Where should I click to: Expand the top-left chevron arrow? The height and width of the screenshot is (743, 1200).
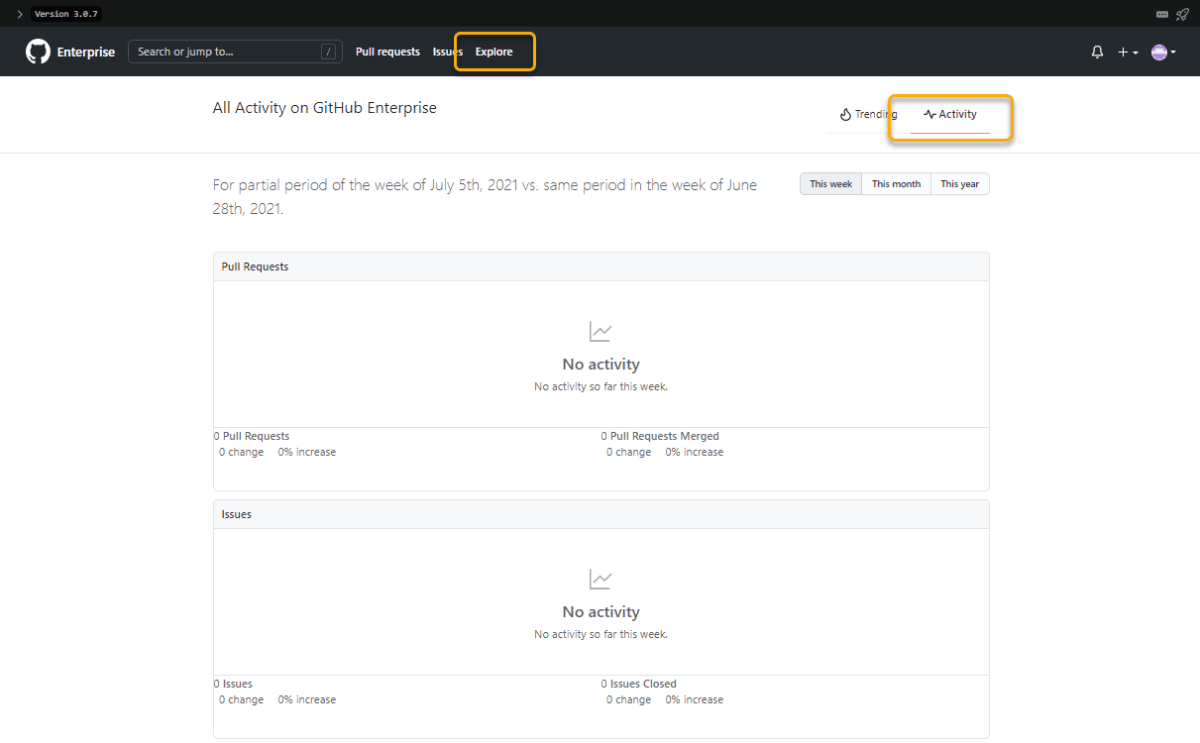[19, 14]
